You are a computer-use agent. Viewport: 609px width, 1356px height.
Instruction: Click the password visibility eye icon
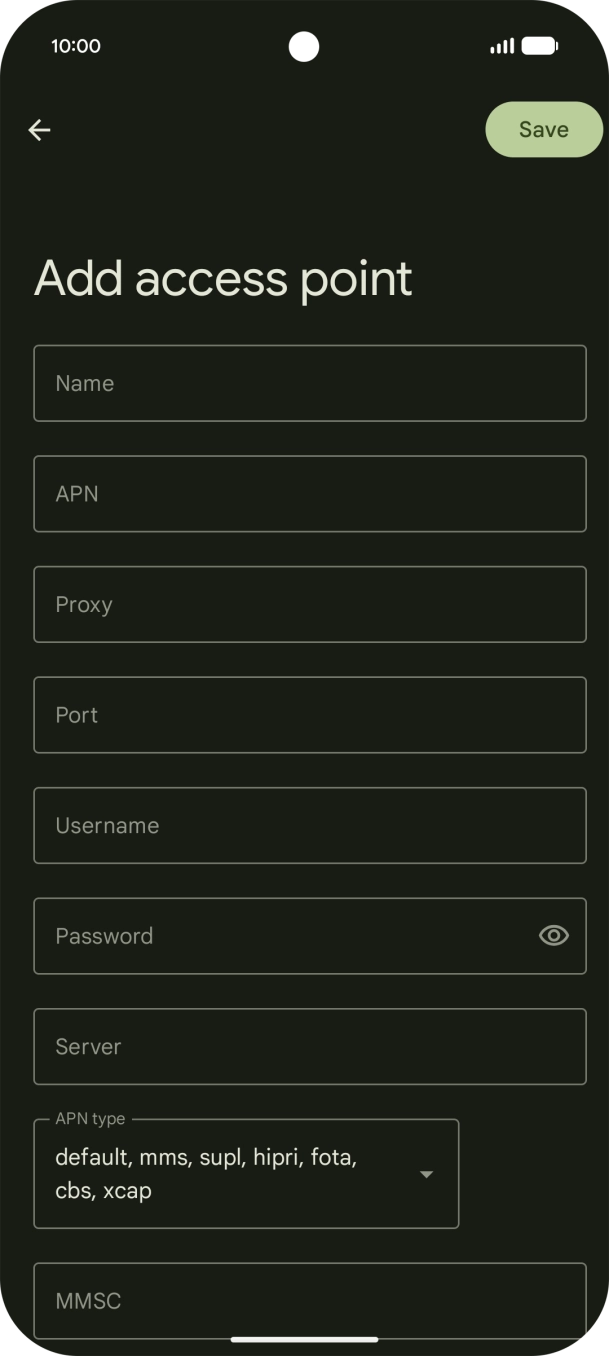(x=553, y=935)
